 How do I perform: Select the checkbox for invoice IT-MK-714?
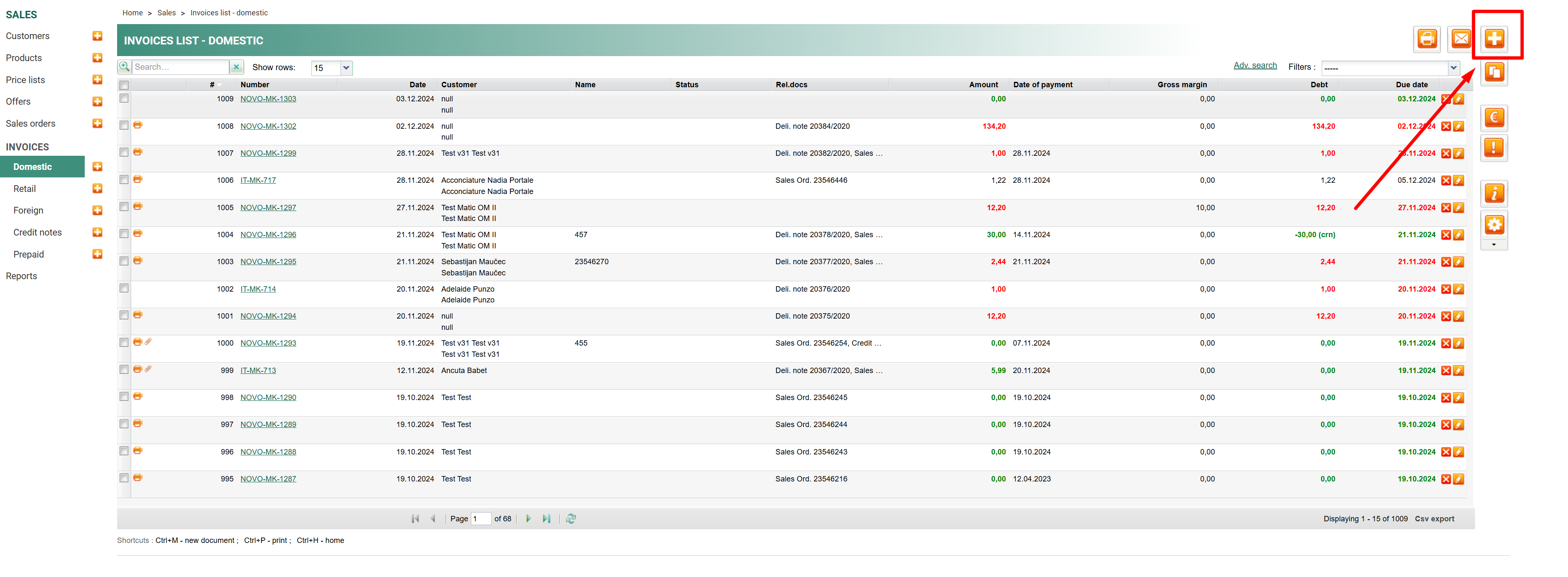click(124, 288)
